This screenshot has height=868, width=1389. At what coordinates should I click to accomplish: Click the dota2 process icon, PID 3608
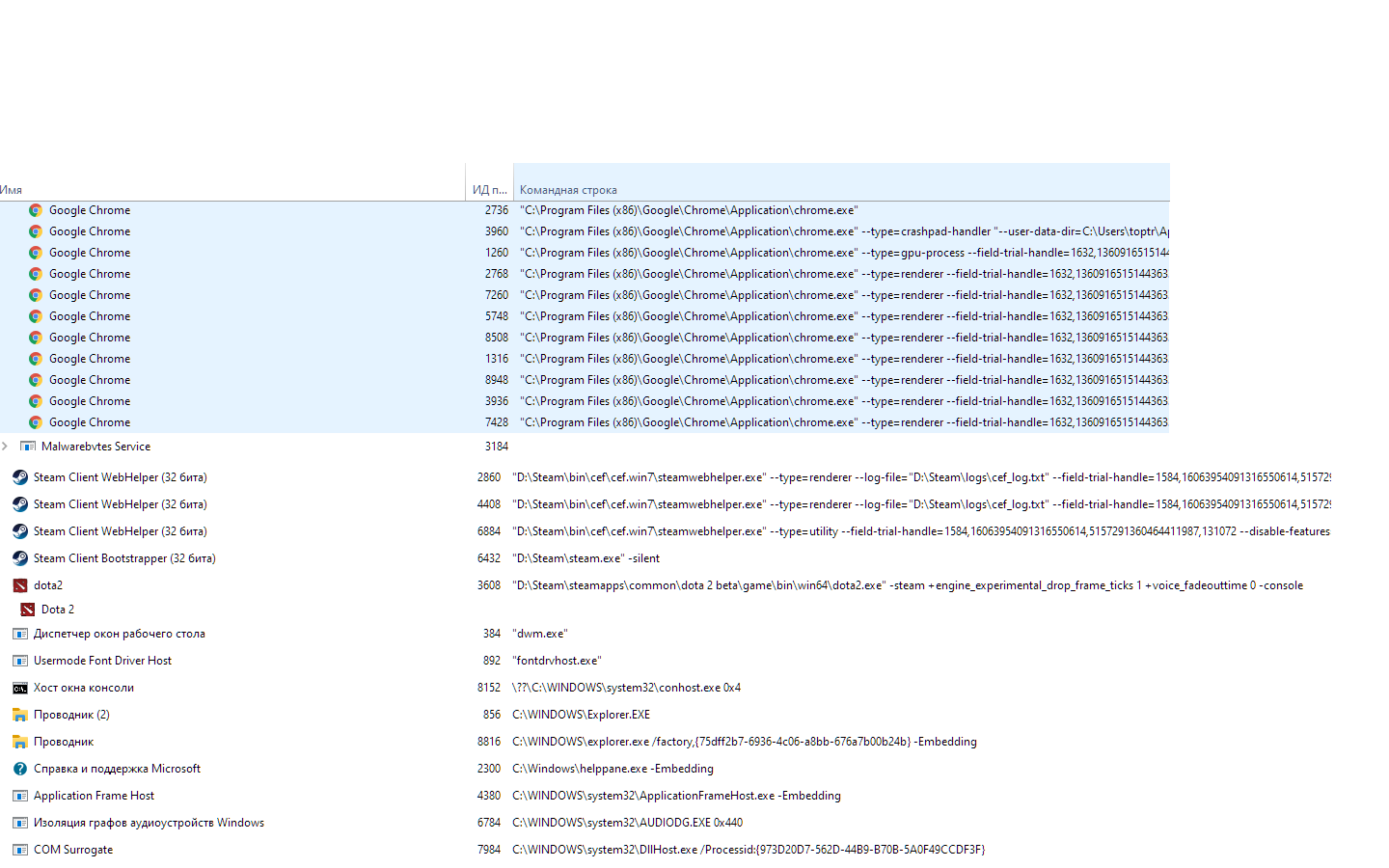tap(20, 585)
